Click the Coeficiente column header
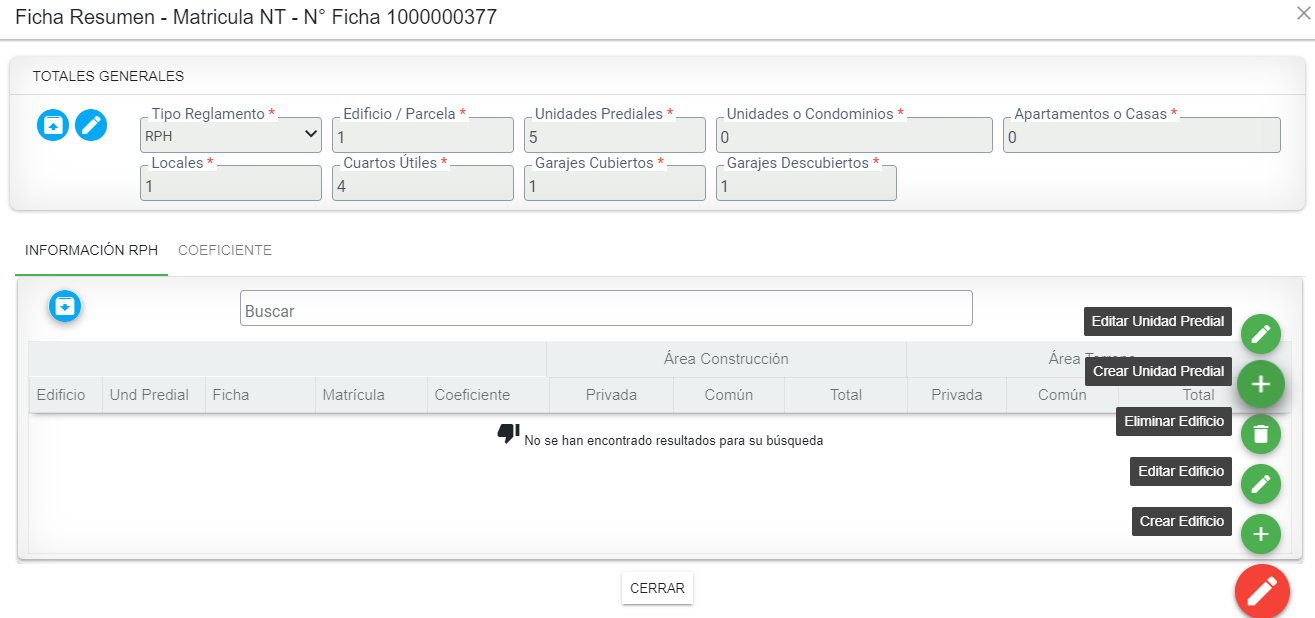The image size is (1315, 618). click(472, 395)
